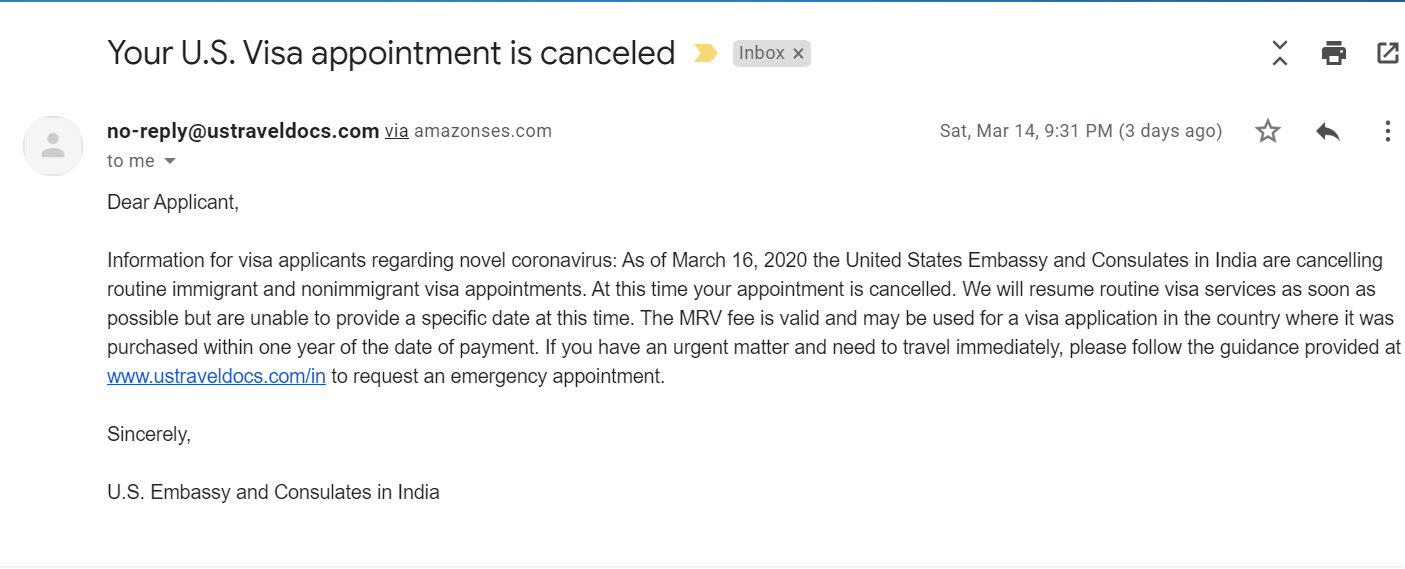Click the "to me" recipient text

(x=131, y=161)
